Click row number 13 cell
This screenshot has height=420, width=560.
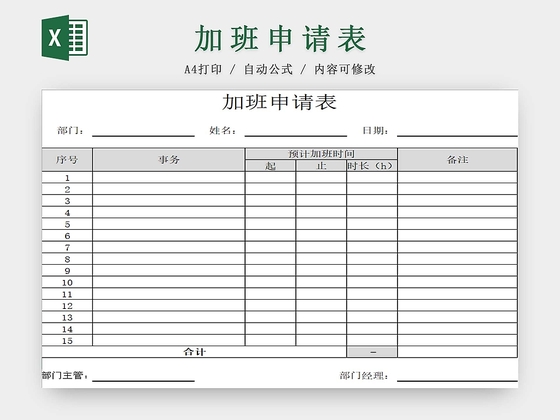(x=67, y=318)
